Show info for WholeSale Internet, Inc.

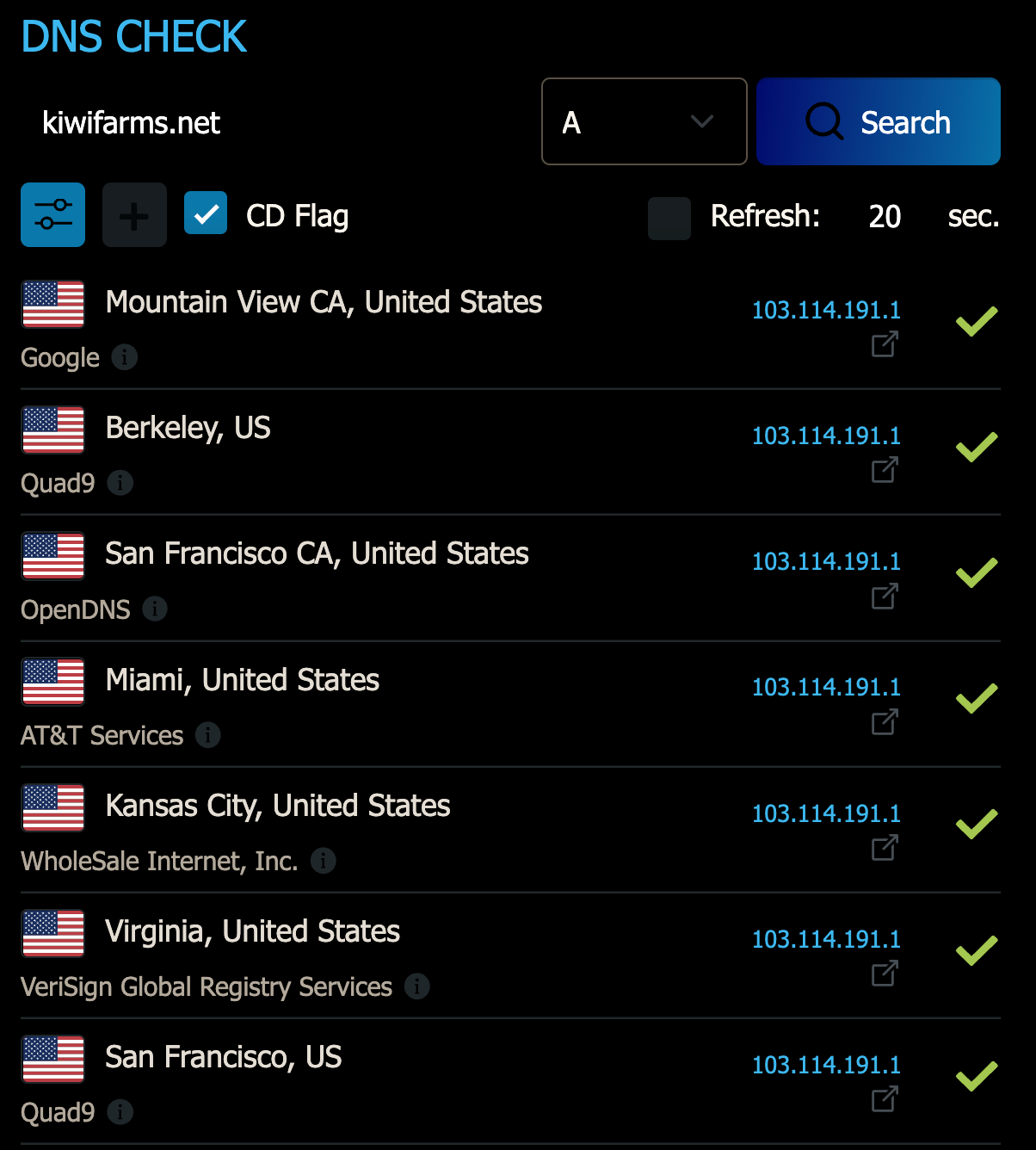tap(324, 860)
